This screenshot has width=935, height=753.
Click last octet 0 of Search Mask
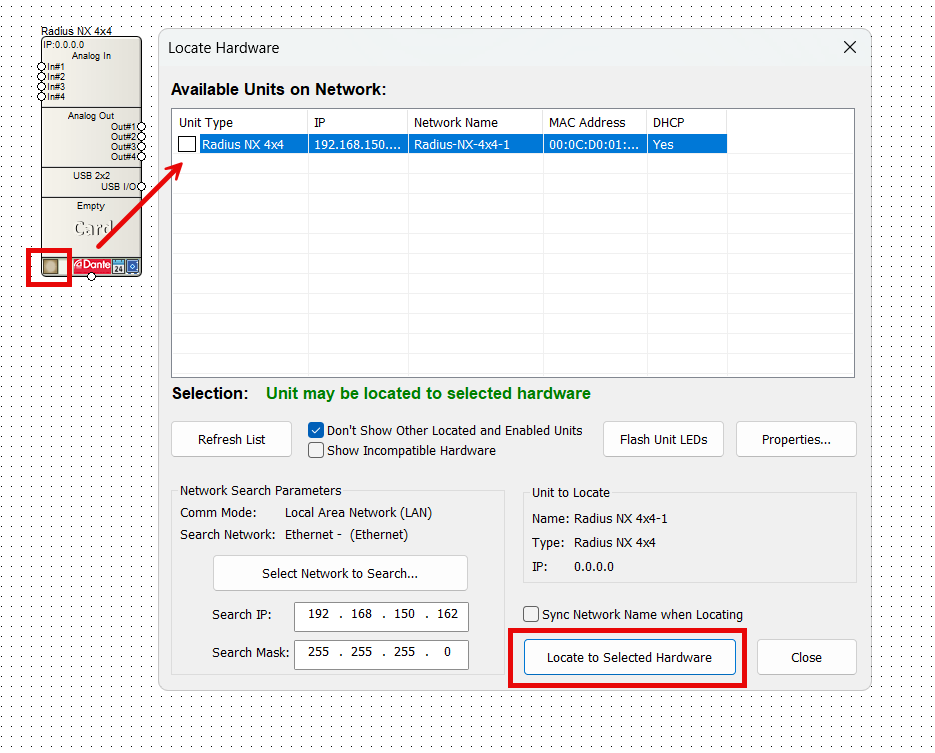coord(447,652)
